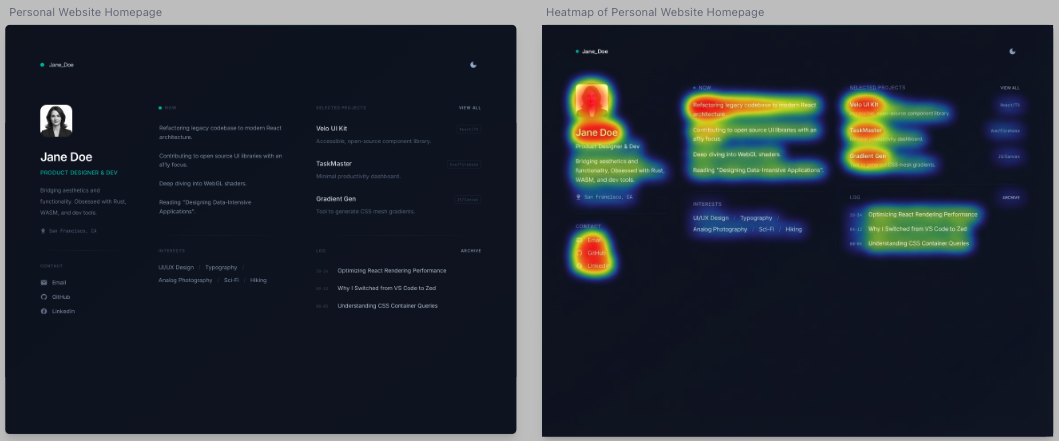Open ARCHIVE link in homepage Log section
Viewport: 1059px width, 441px height.
coord(471,251)
